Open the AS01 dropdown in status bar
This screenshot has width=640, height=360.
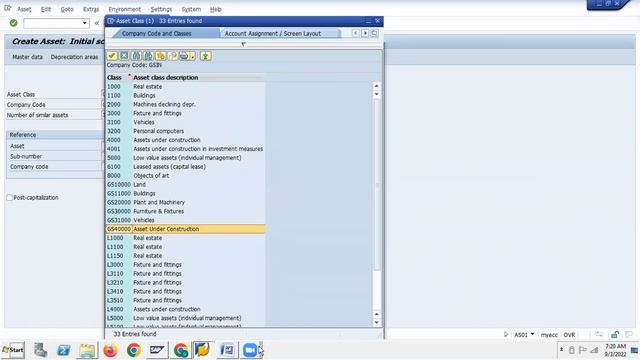tap(532, 334)
